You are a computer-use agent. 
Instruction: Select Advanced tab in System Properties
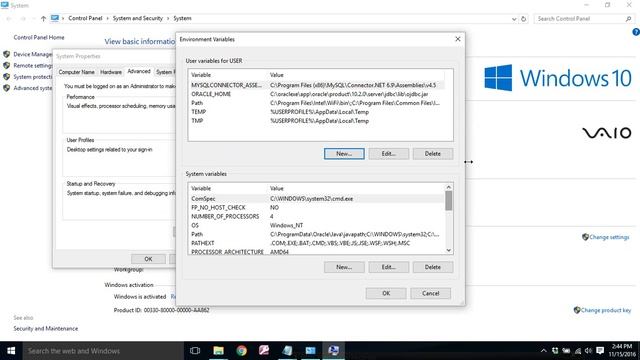139,71
